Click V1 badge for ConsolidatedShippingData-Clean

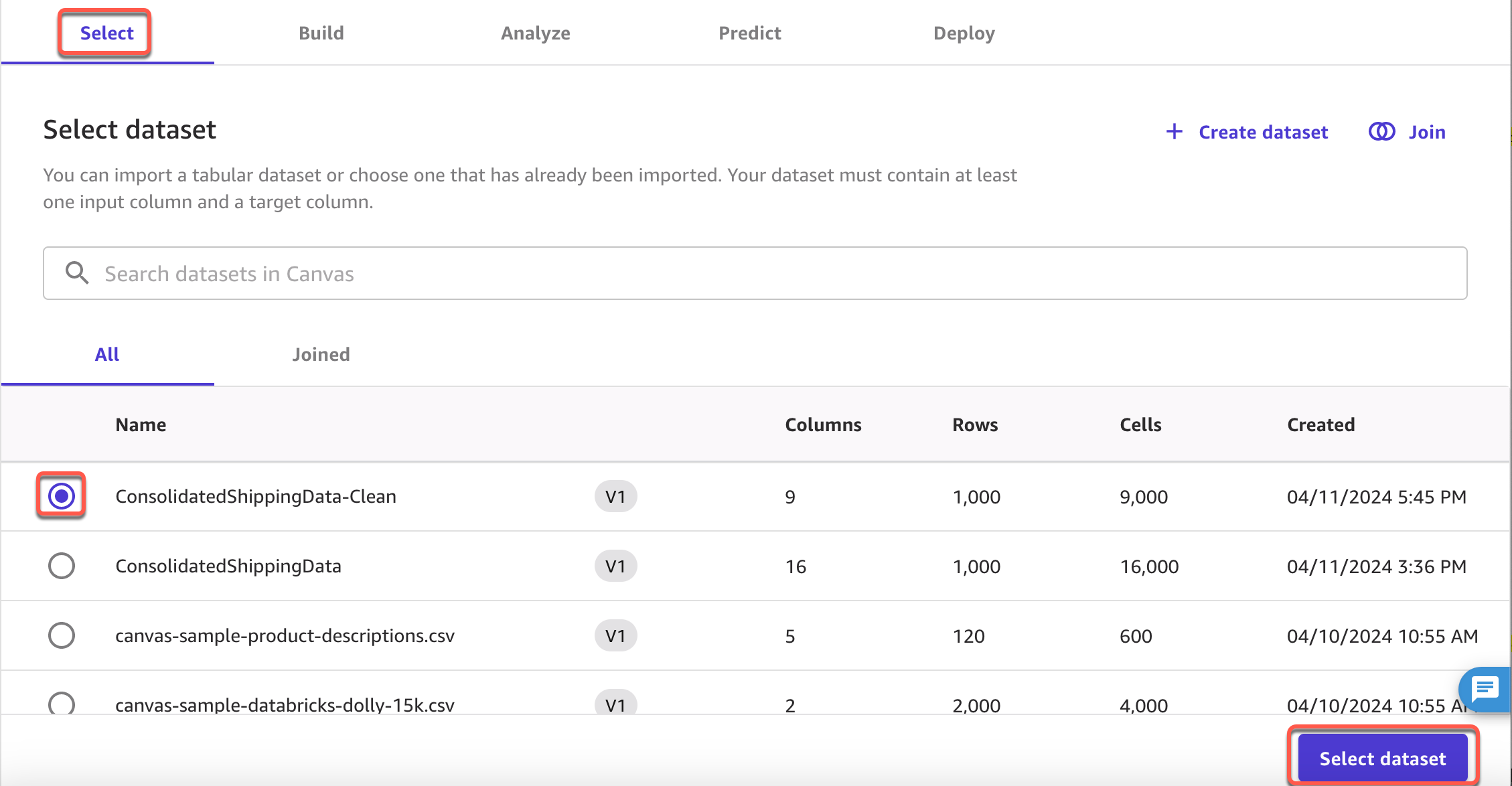(x=615, y=497)
